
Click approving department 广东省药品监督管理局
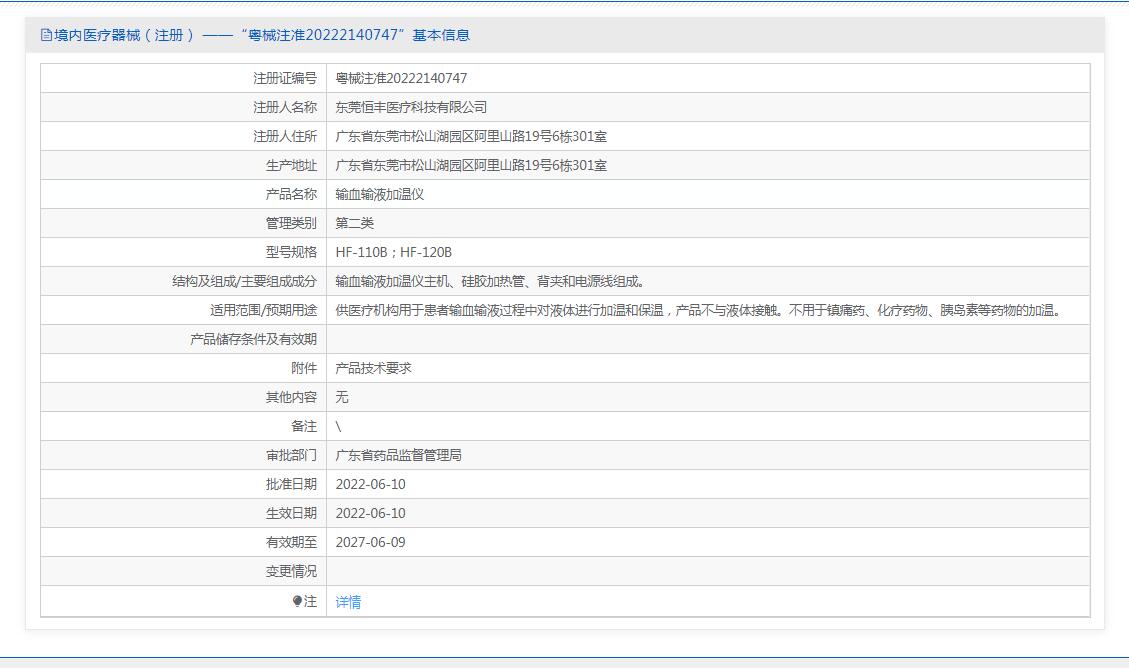pyautogui.click(x=398, y=455)
